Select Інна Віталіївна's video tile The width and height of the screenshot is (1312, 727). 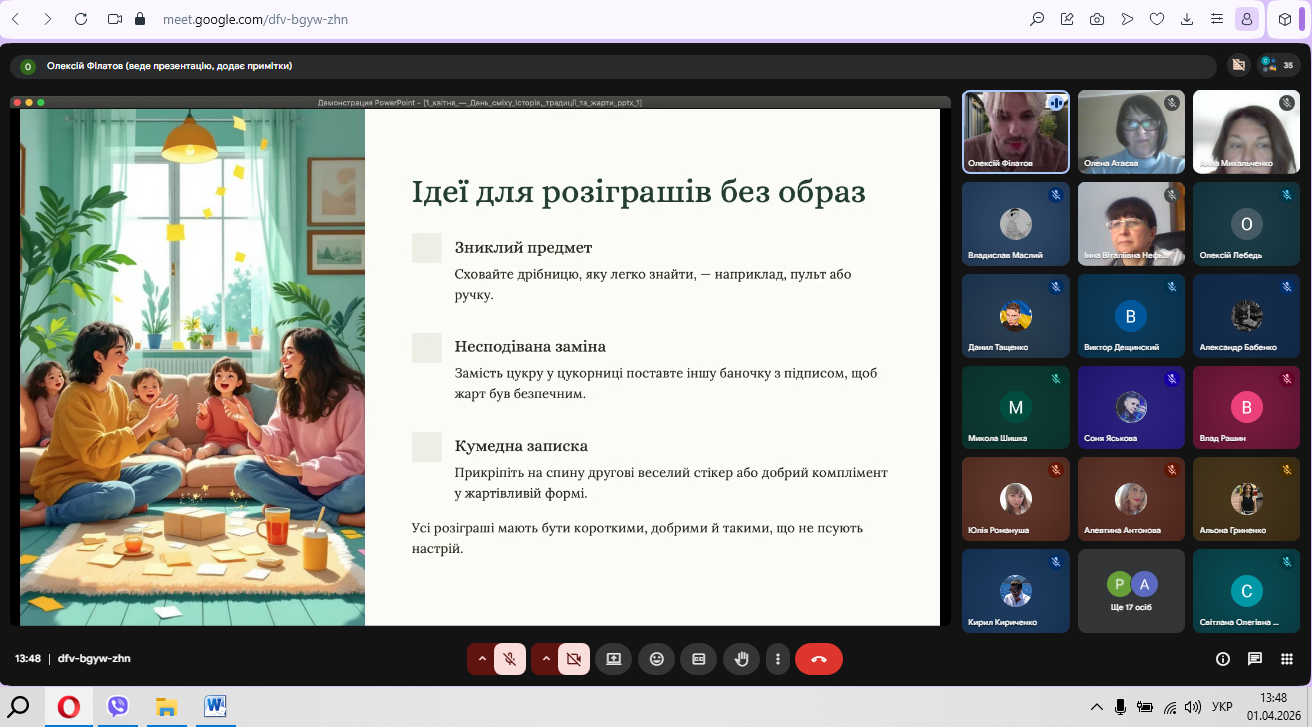(1131, 223)
